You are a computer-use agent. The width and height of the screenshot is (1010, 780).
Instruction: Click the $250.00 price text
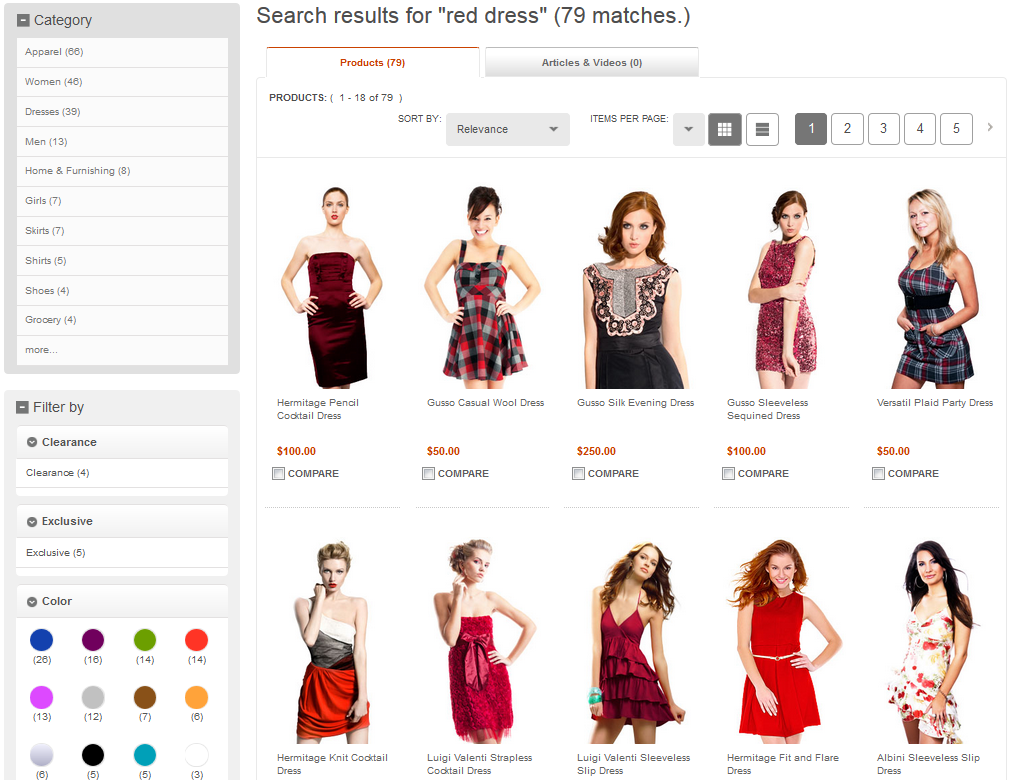tap(596, 452)
